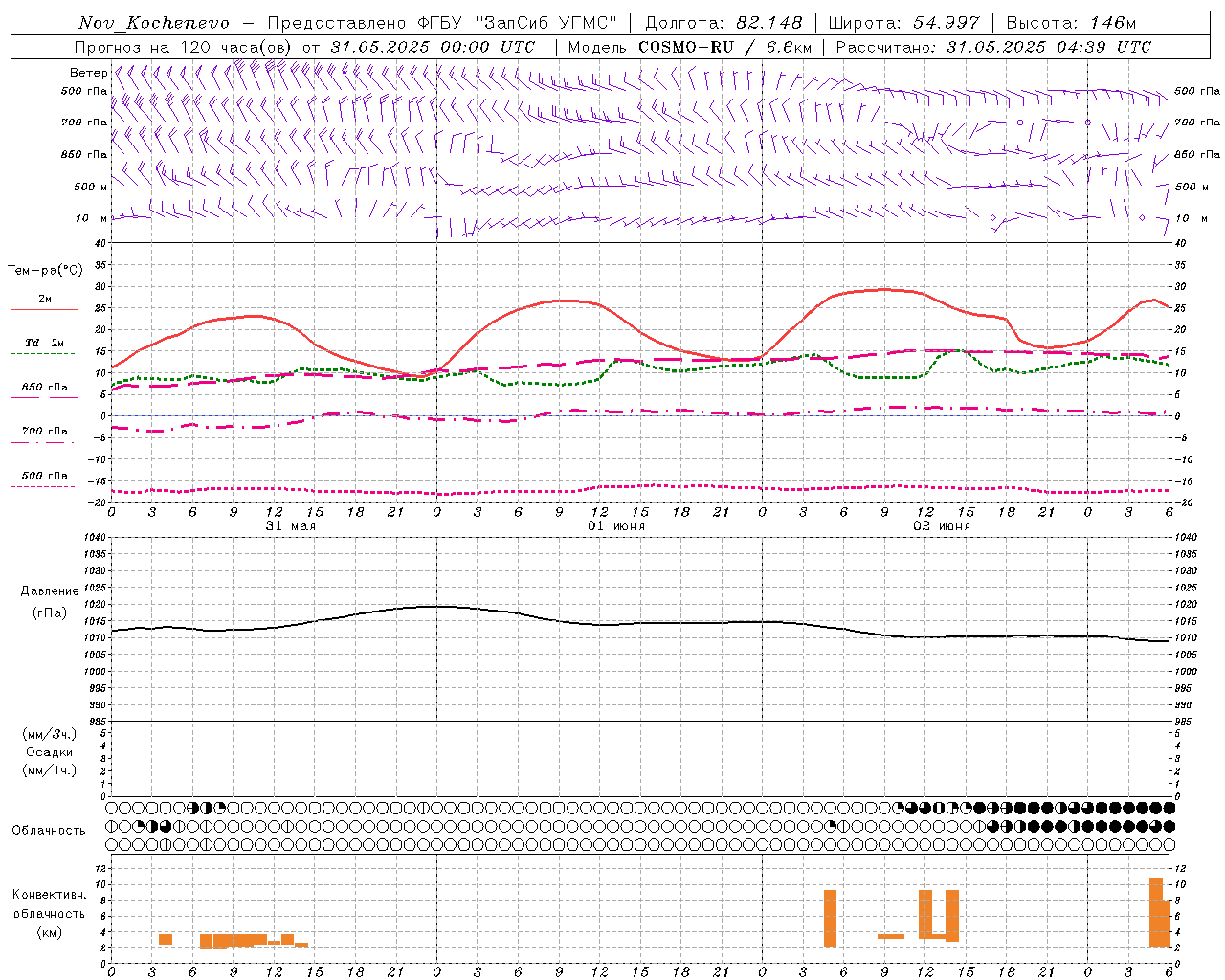
Task: Click the station name Nov_Kochenevo in the header
Action: (x=154, y=23)
